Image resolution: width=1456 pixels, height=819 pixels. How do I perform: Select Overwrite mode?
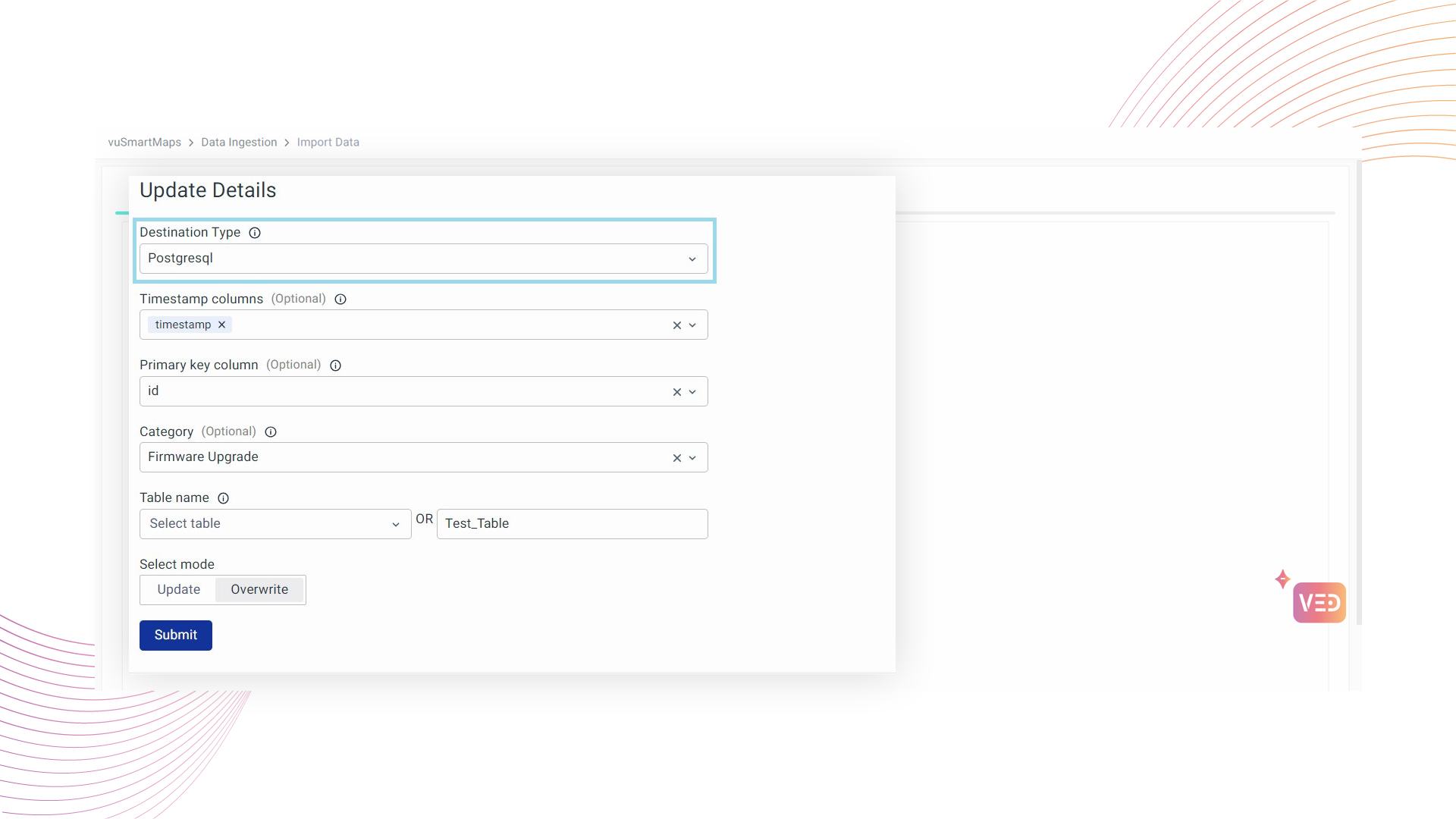(x=259, y=590)
